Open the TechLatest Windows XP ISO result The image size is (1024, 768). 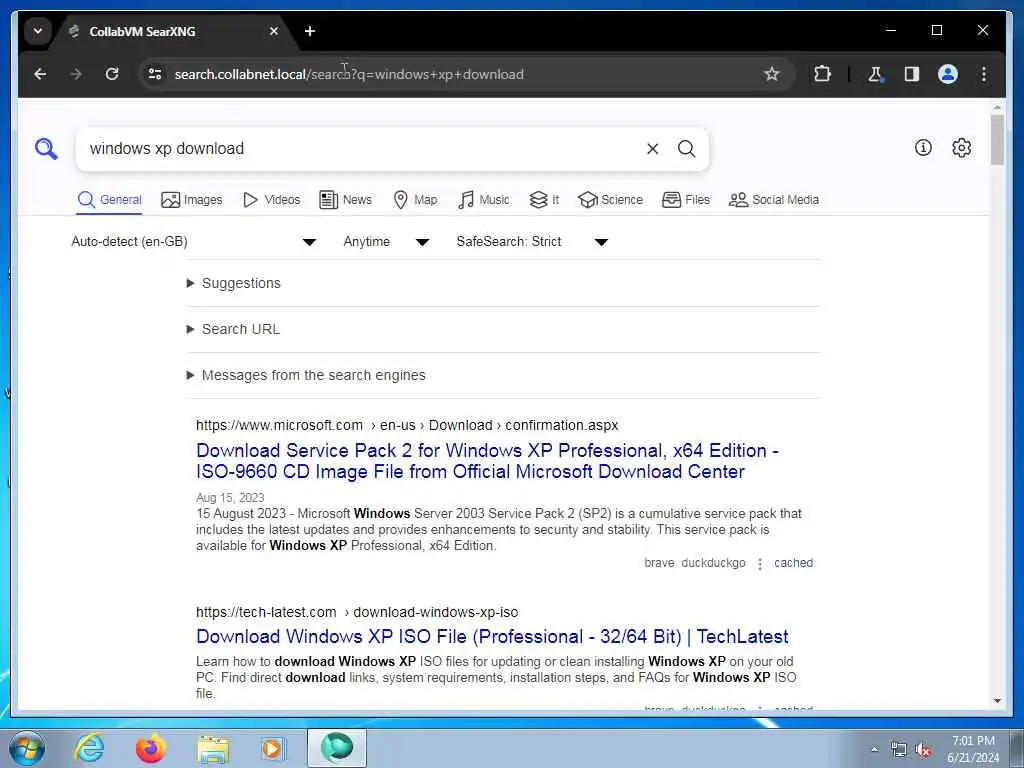pos(492,637)
